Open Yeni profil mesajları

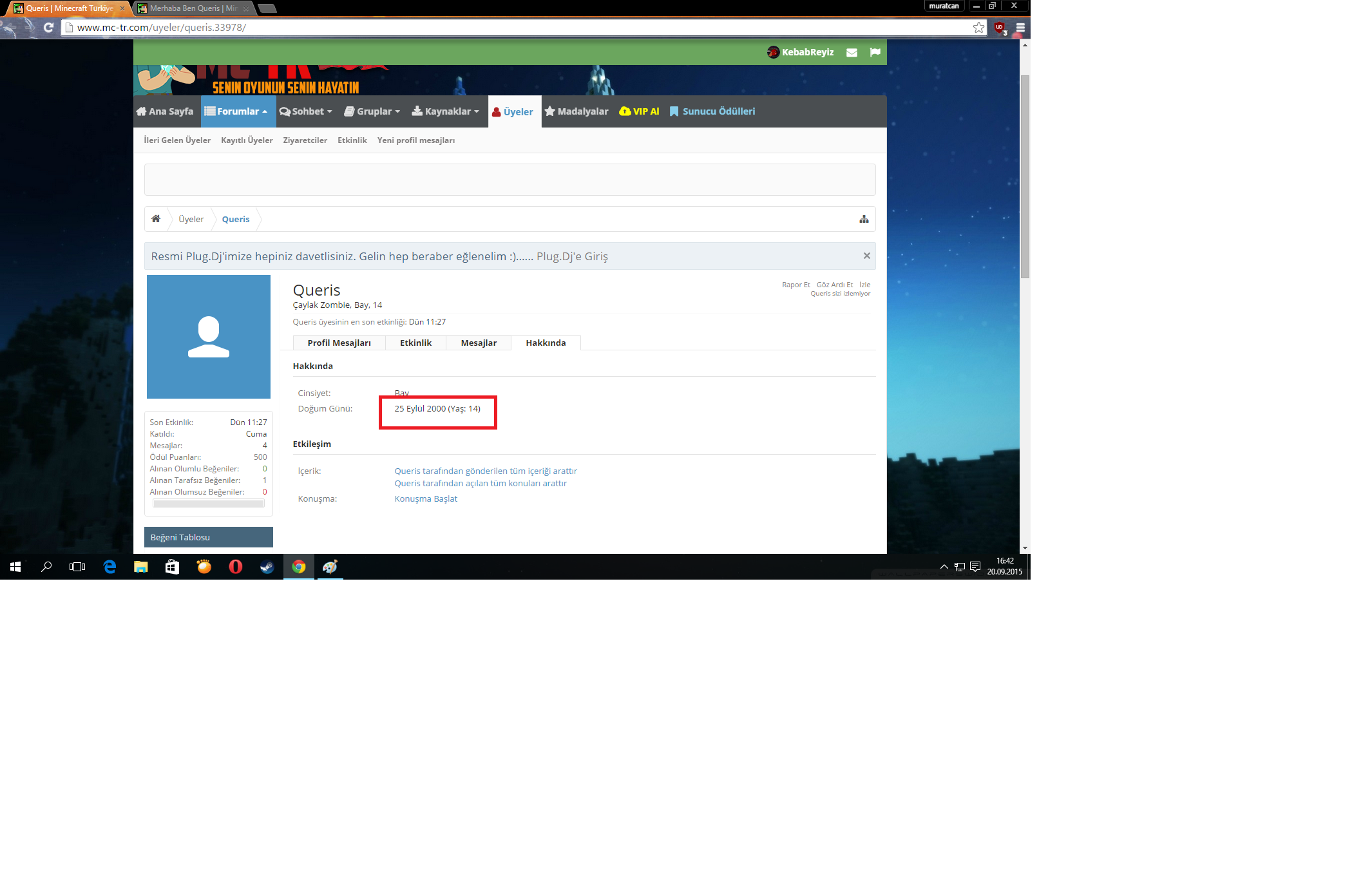tap(416, 140)
